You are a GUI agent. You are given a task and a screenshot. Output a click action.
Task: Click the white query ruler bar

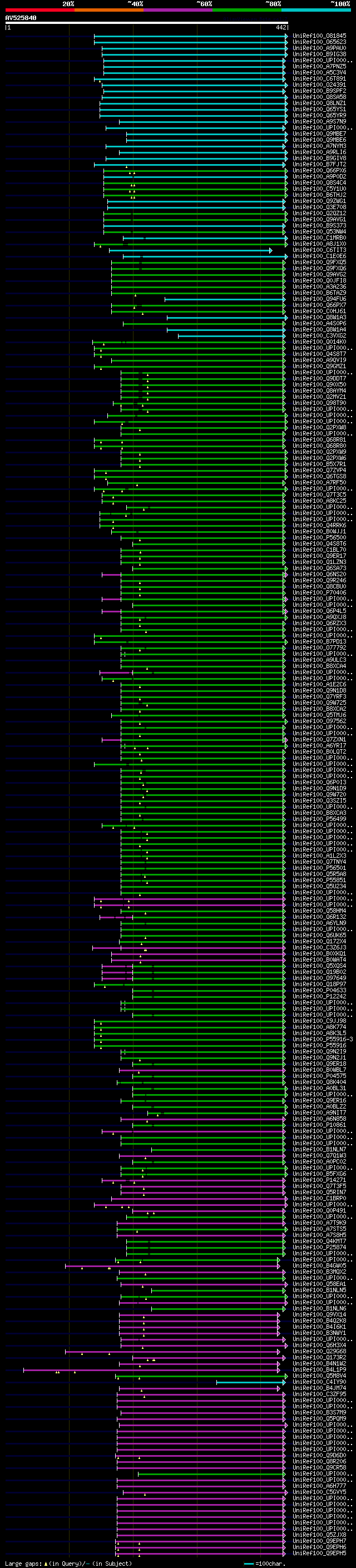[x=147, y=22]
